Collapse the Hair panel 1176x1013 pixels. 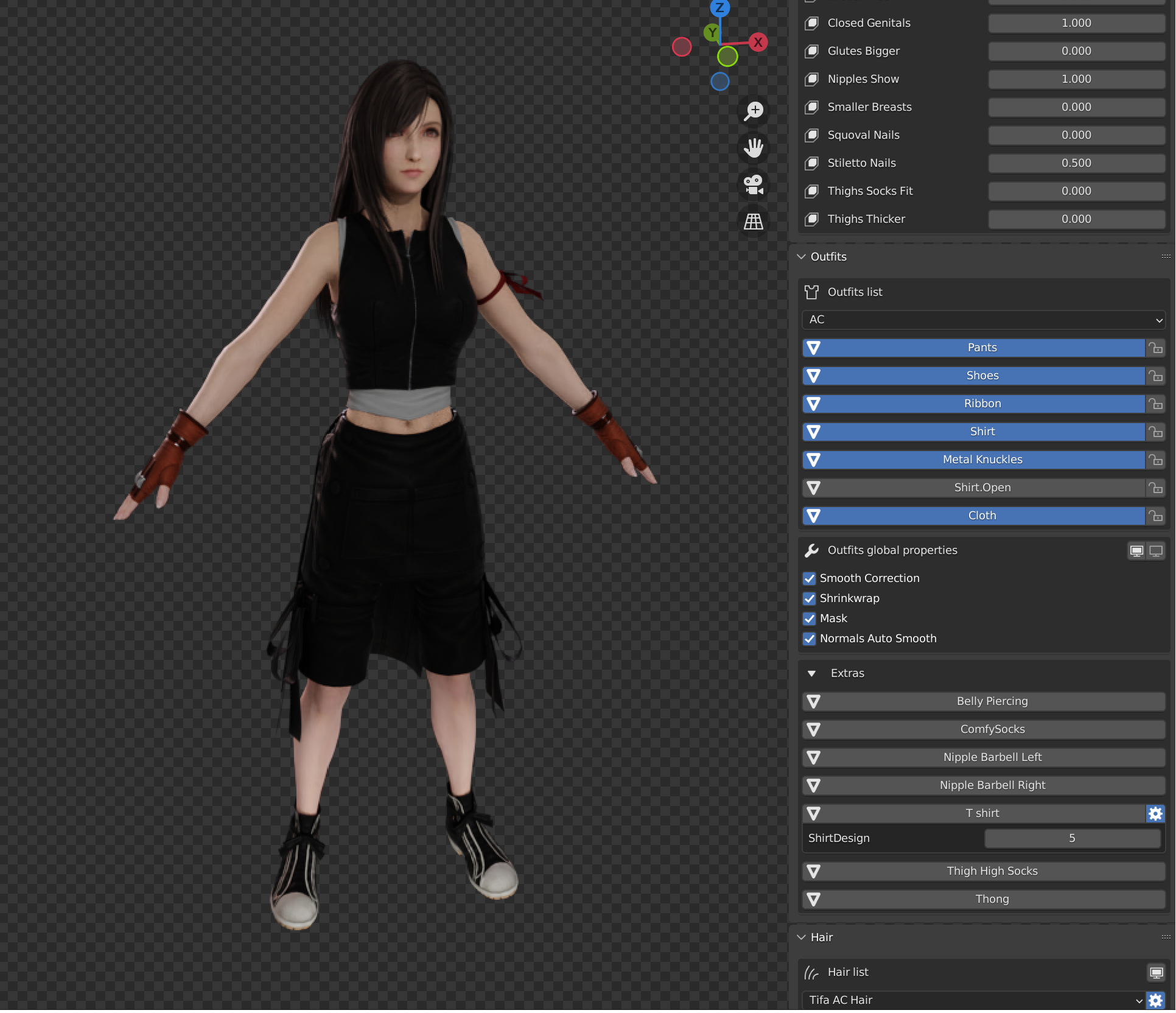[x=801, y=938]
